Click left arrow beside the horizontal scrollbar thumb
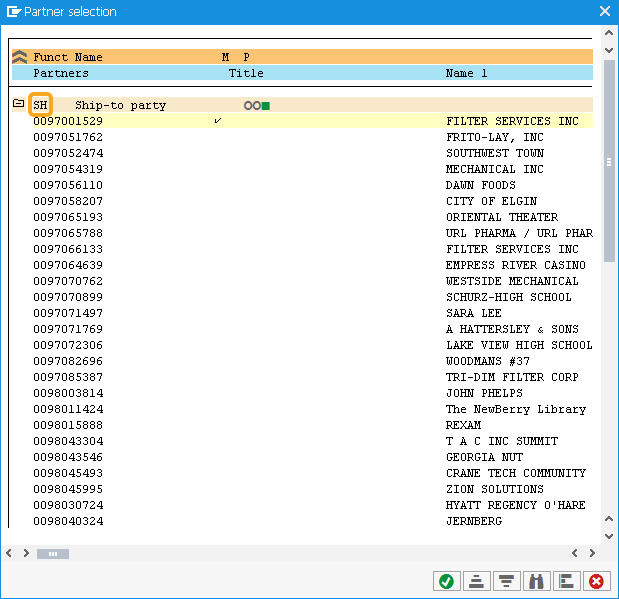 pyautogui.click(x=9, y=553)
